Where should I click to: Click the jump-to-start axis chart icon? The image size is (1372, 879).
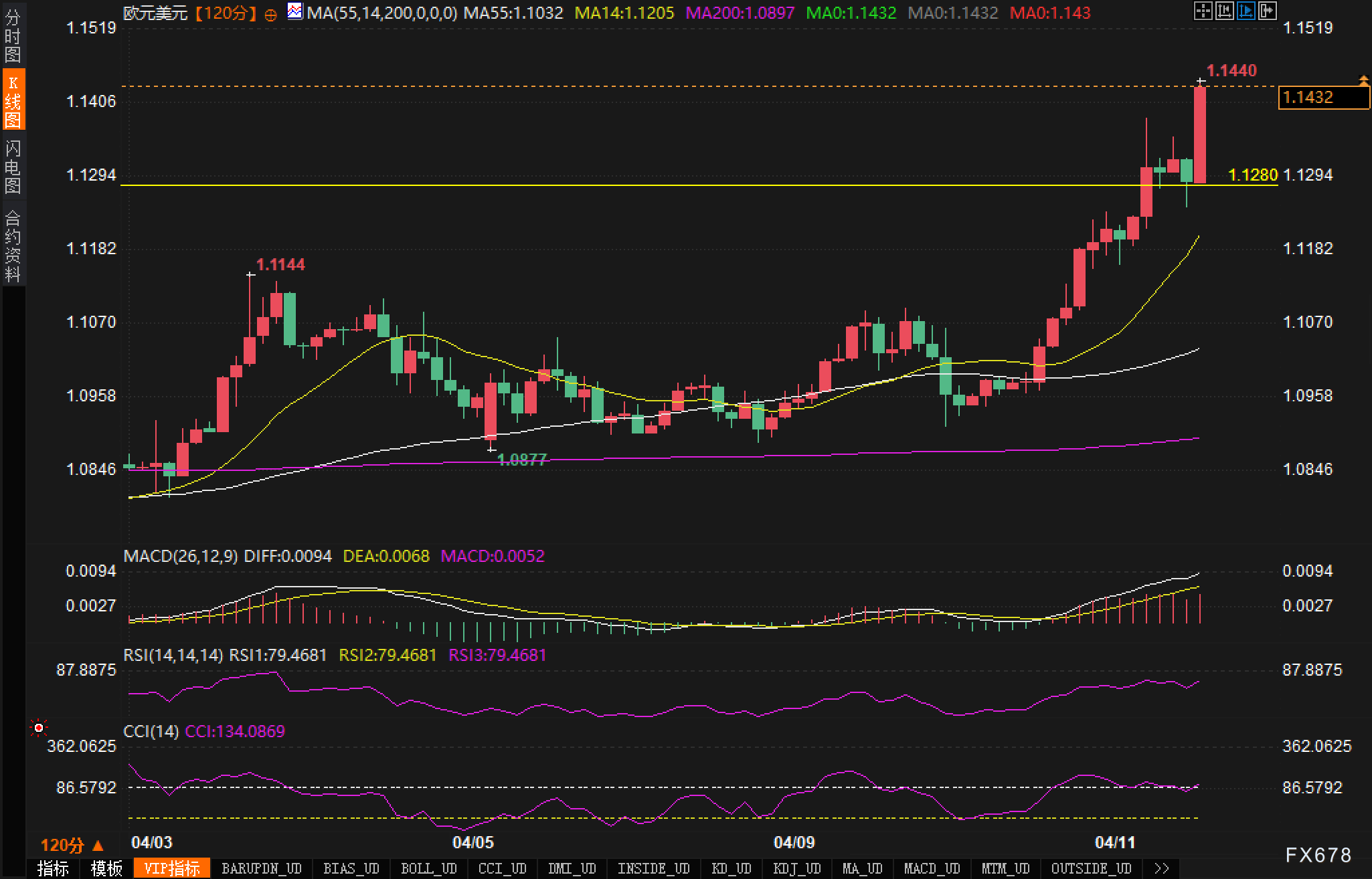[1224, 11]
